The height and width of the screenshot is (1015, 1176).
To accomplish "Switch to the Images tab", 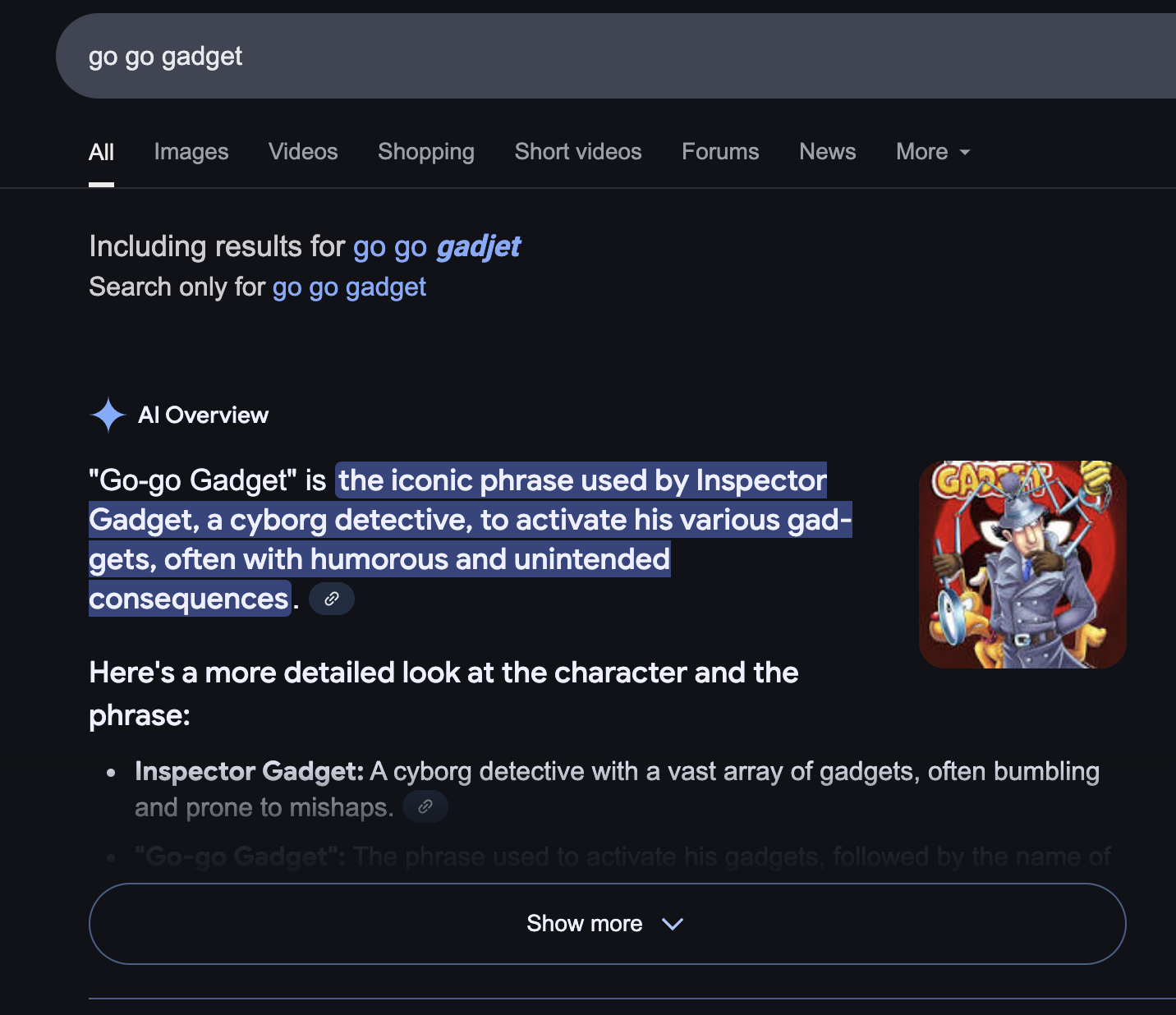I will [191, 152].
